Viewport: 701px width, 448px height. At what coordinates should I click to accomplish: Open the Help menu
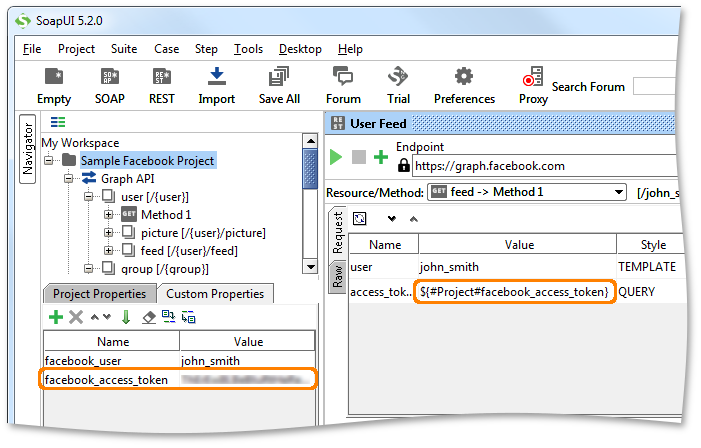(x=350, y=49)
